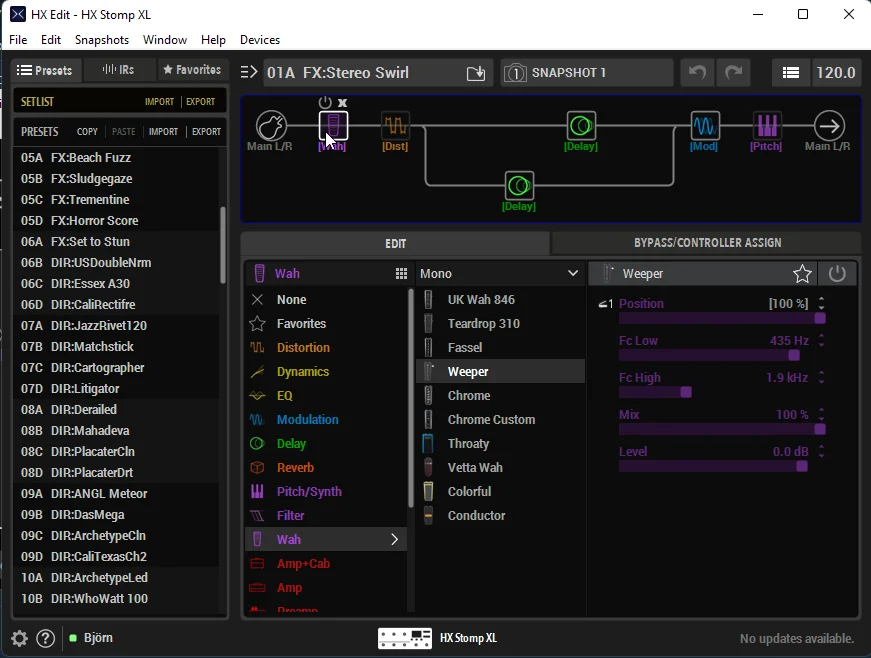Open the snapshot camera icon
Screen dimensions: 871x658
coord(515,73)
